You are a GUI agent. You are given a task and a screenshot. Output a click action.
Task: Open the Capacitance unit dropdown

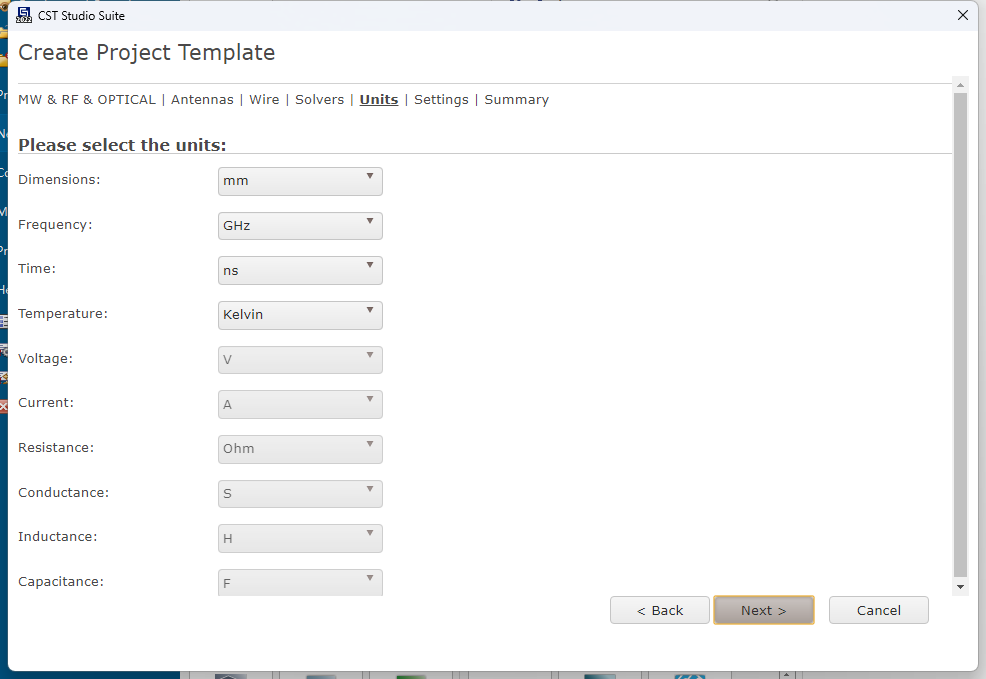coord(300,582)
